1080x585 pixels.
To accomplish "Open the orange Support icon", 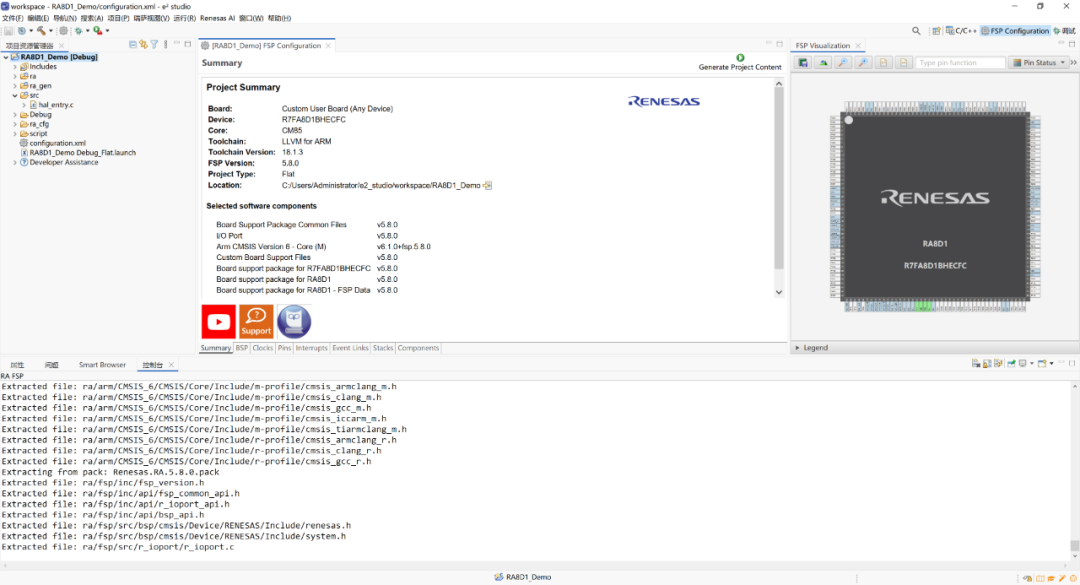I will coord(256,322).
